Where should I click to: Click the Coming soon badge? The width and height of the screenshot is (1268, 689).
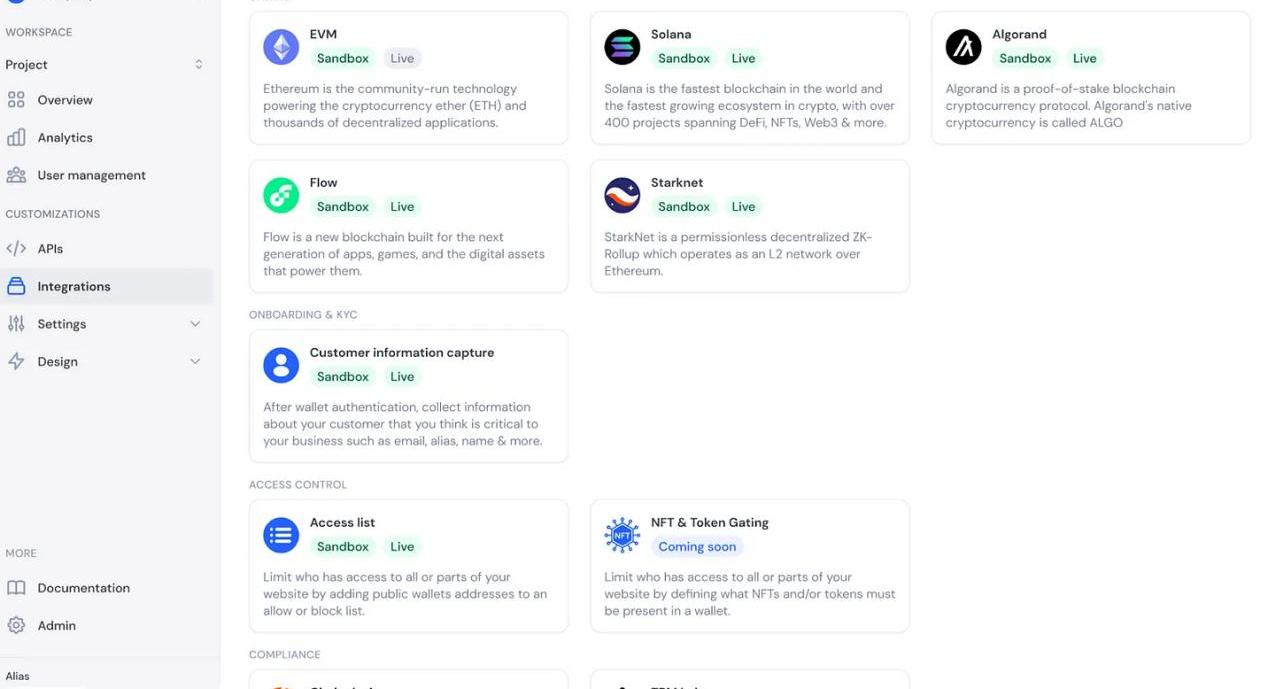coord(696,547)
